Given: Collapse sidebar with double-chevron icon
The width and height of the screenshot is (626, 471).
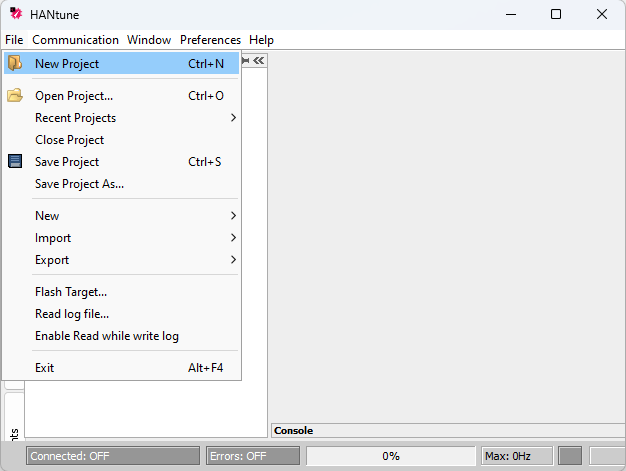Looking at the screenshot, I should tap(259, 61).
